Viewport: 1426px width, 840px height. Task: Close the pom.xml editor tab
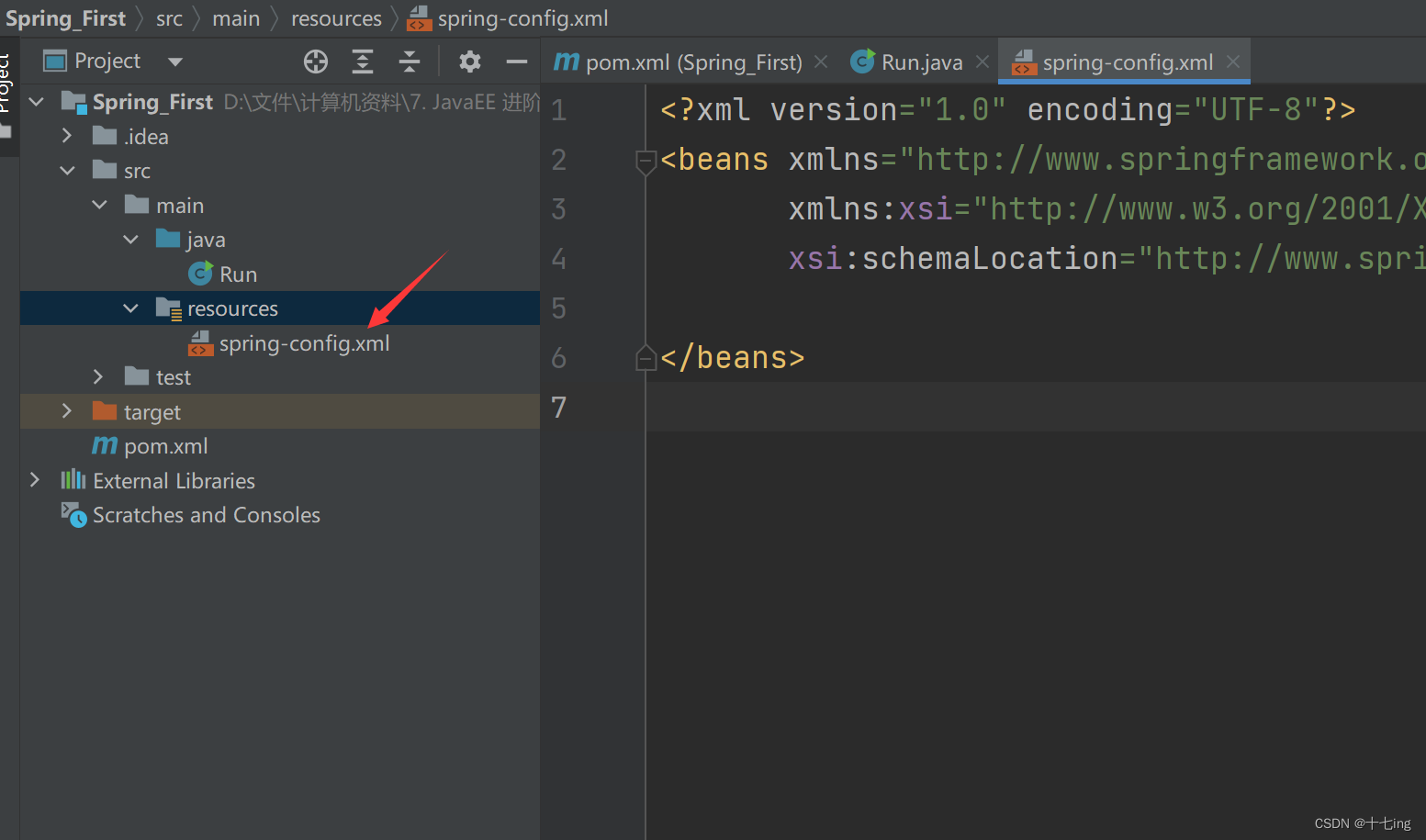pyautogui.click(x=821, y=62)
